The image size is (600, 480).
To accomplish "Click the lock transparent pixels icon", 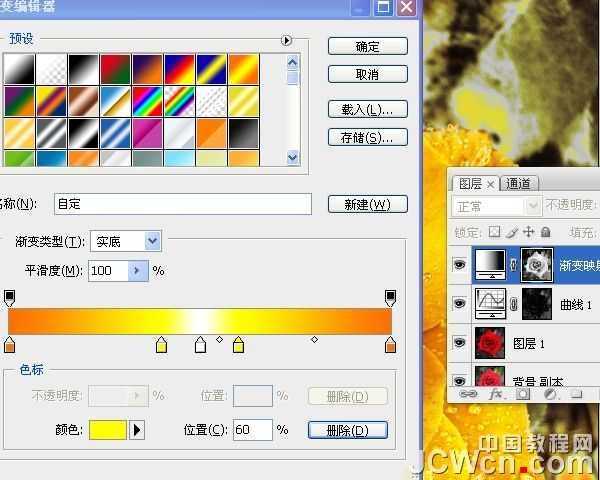I will 494,232.
